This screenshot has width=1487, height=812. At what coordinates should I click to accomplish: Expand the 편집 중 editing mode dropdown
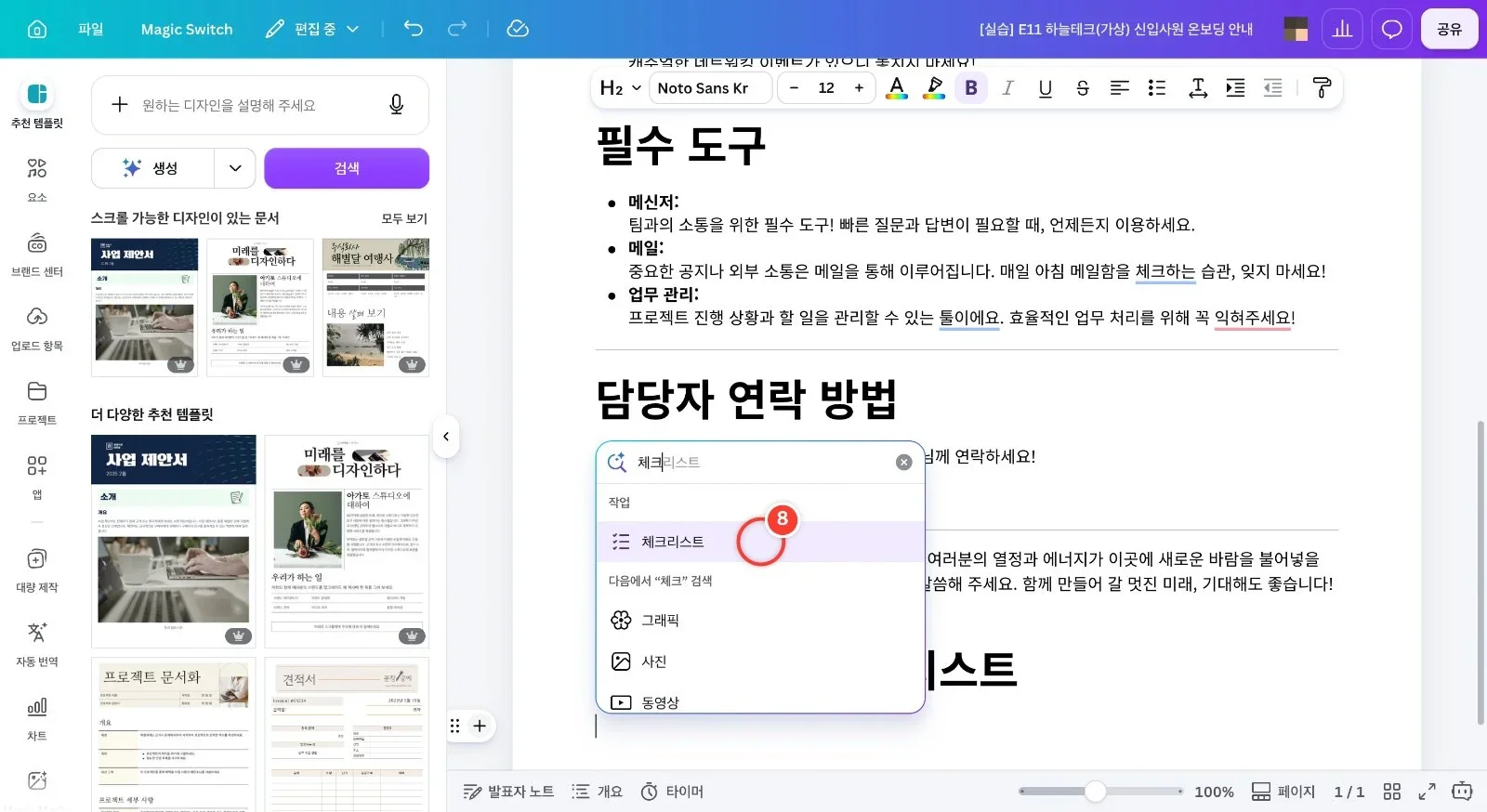[x=312, y=29]
